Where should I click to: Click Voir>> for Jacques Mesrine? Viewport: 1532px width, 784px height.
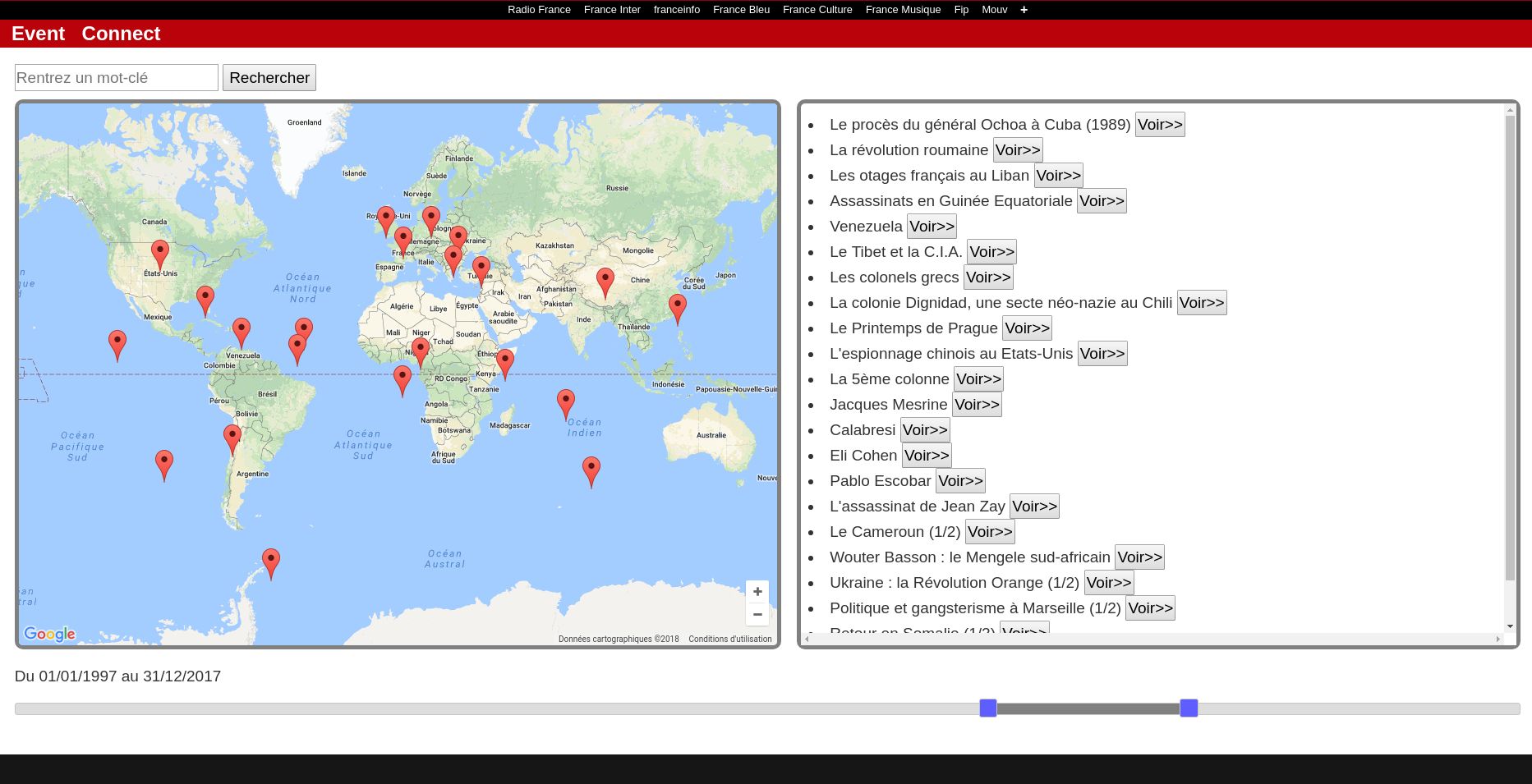tap(977, 405)
